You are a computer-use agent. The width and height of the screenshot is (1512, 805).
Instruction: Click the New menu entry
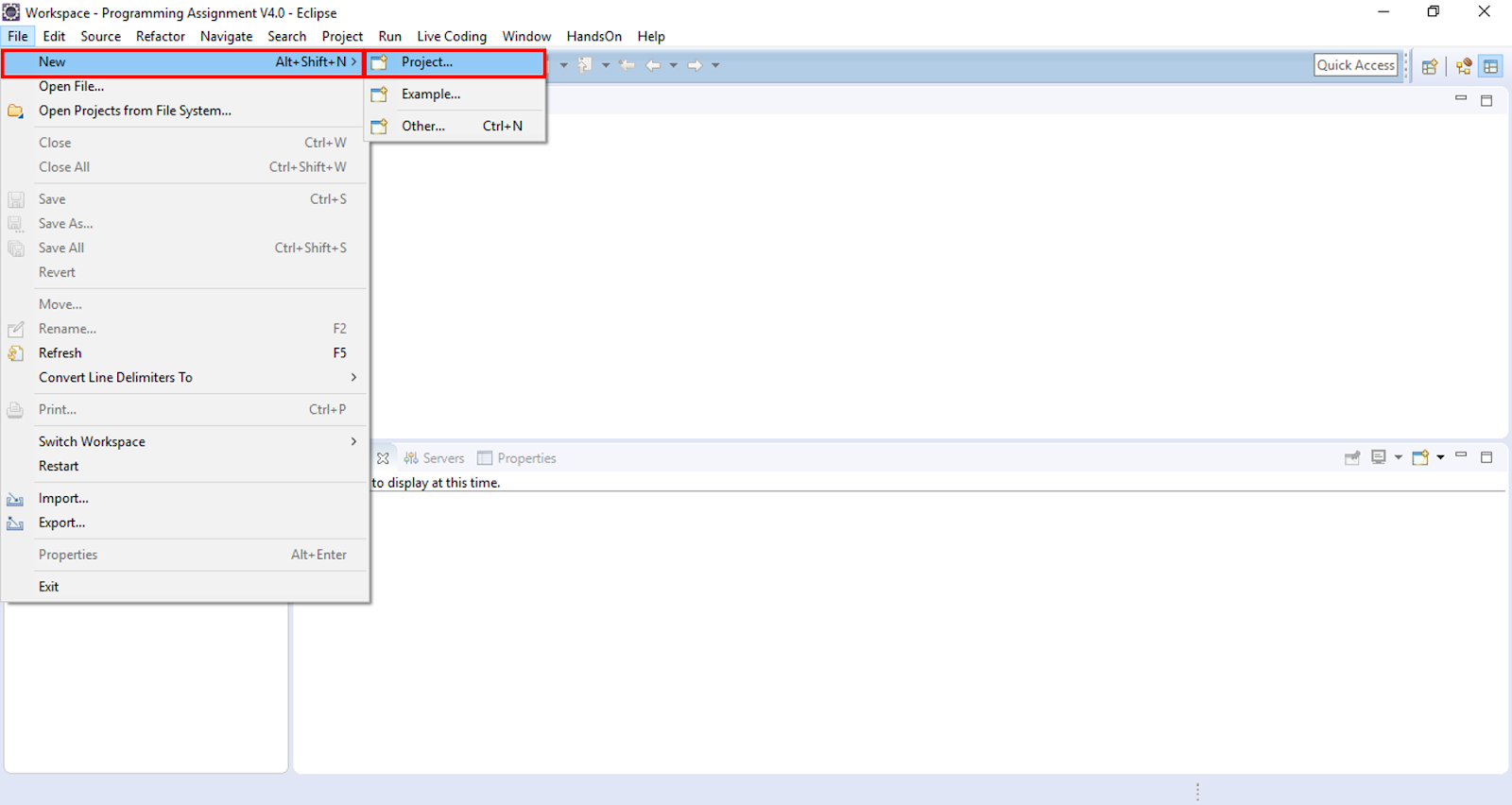point(183,62)
